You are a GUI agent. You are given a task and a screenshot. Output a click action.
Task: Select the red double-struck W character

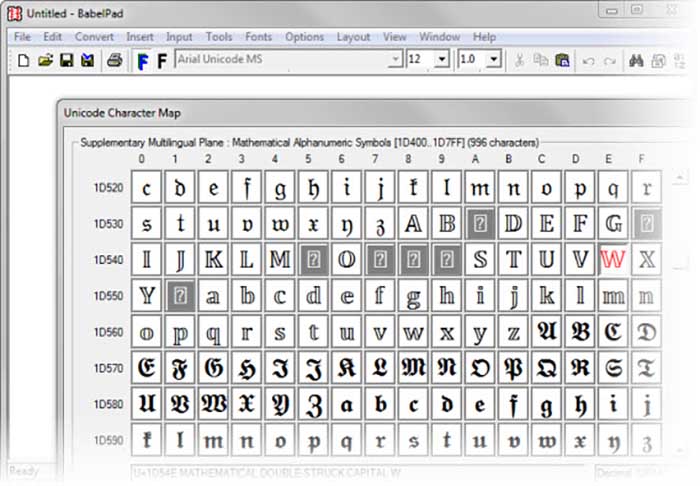pos(613,260)
